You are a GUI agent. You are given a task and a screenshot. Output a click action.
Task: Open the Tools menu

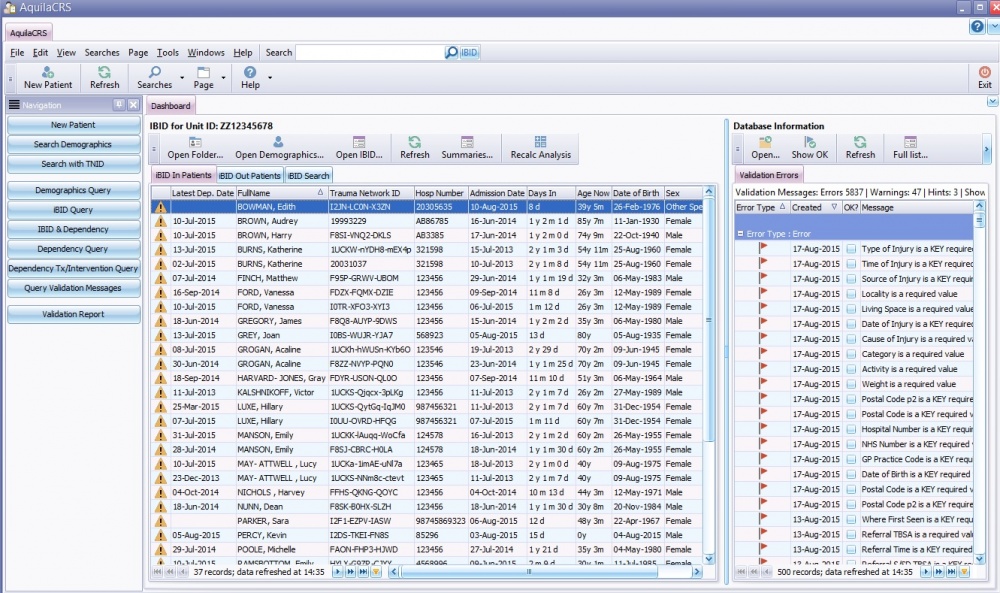[167, 52]
